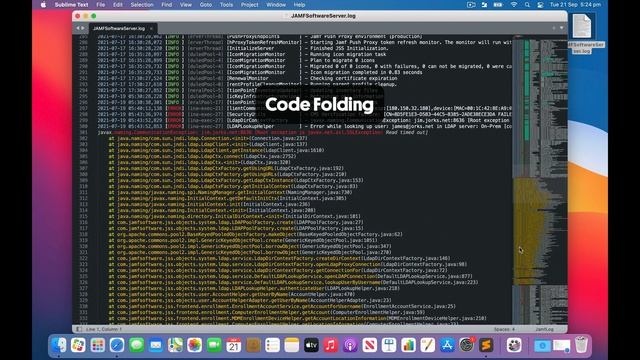Open Numbers from the Dock

pyautogui.click(x=408, y=345)
